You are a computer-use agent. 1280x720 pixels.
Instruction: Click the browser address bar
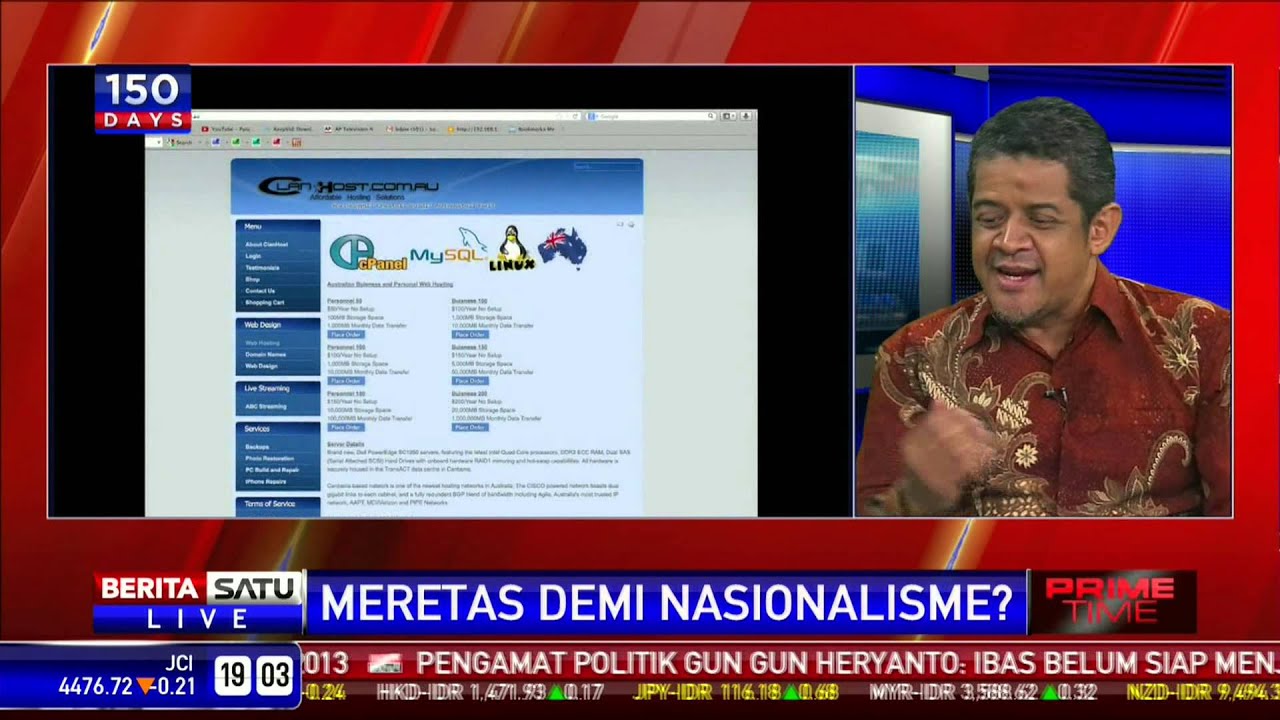pyautogui.click(x=385, y=116)
